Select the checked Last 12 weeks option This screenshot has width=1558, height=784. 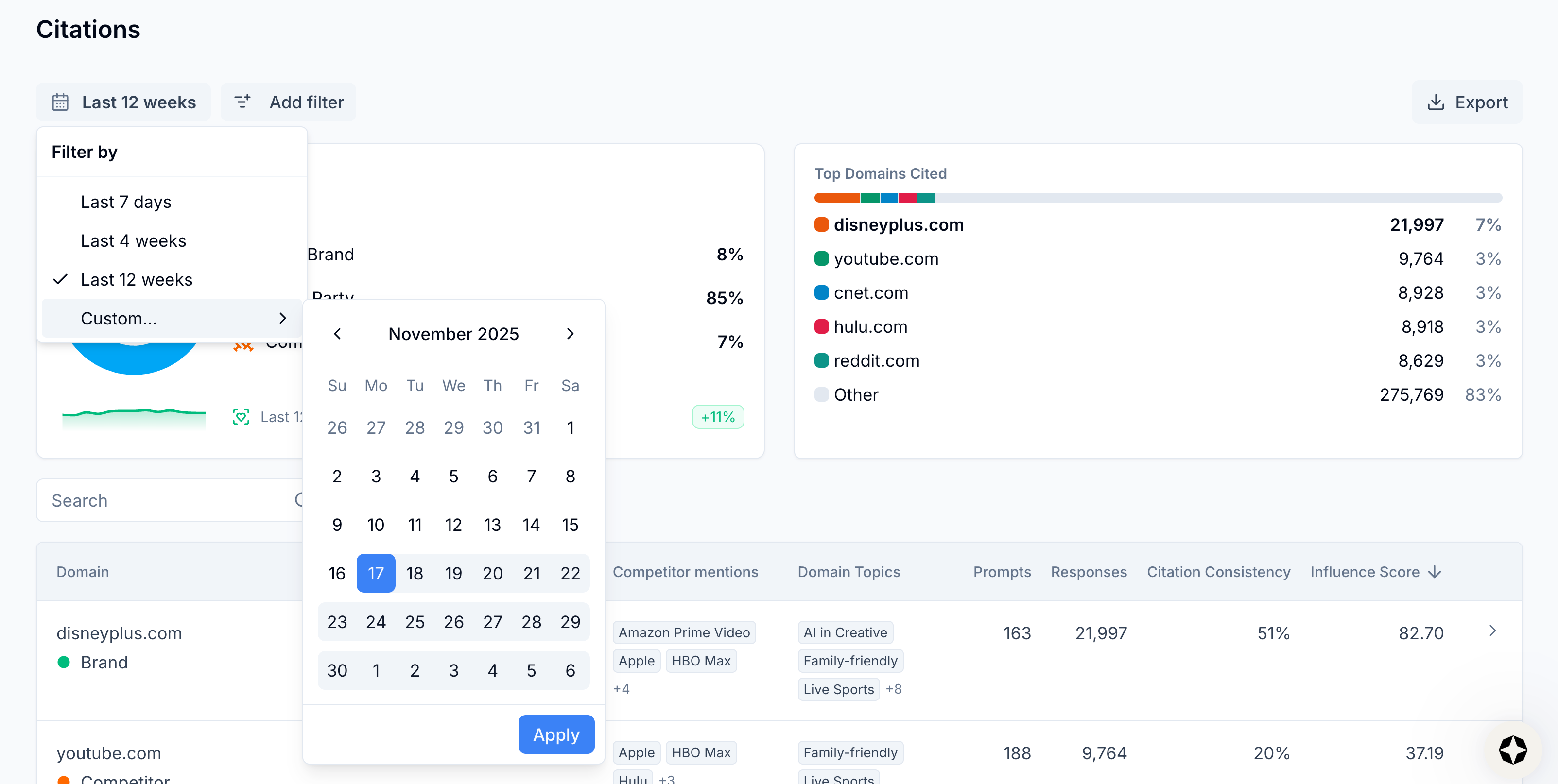point(172,280)
